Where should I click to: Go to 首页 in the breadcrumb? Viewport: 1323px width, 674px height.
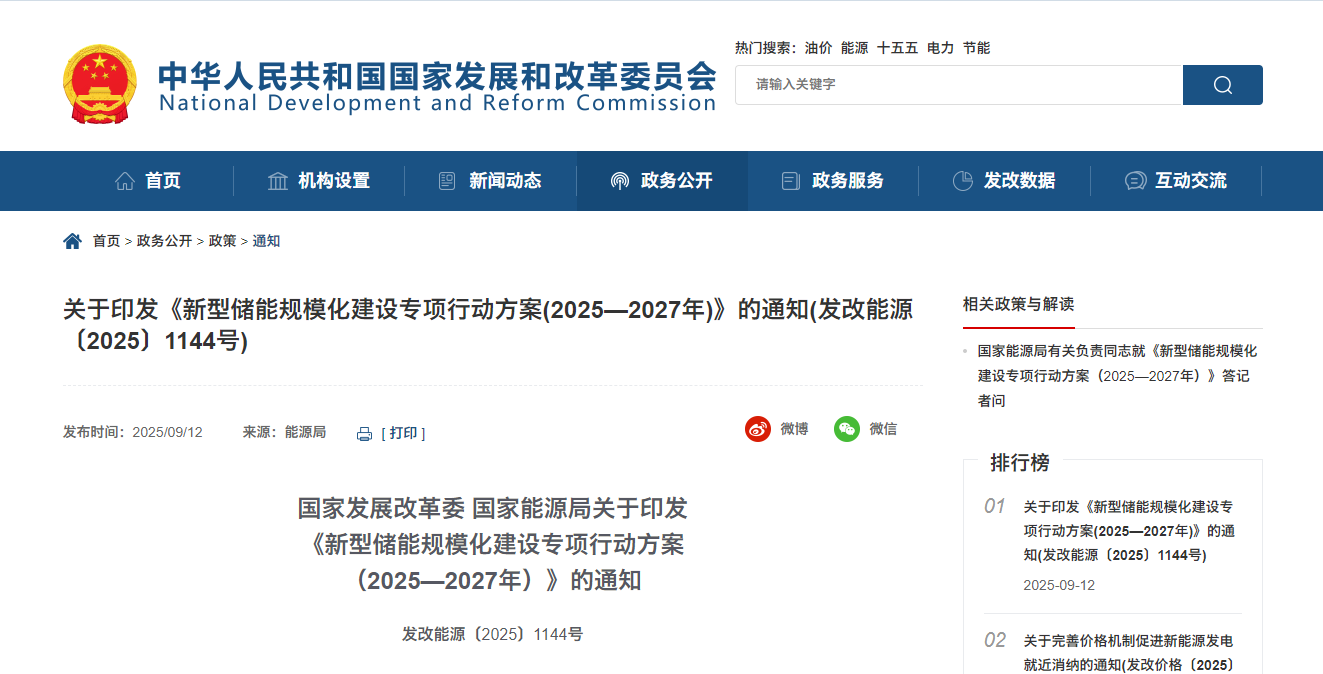point(106,241)
